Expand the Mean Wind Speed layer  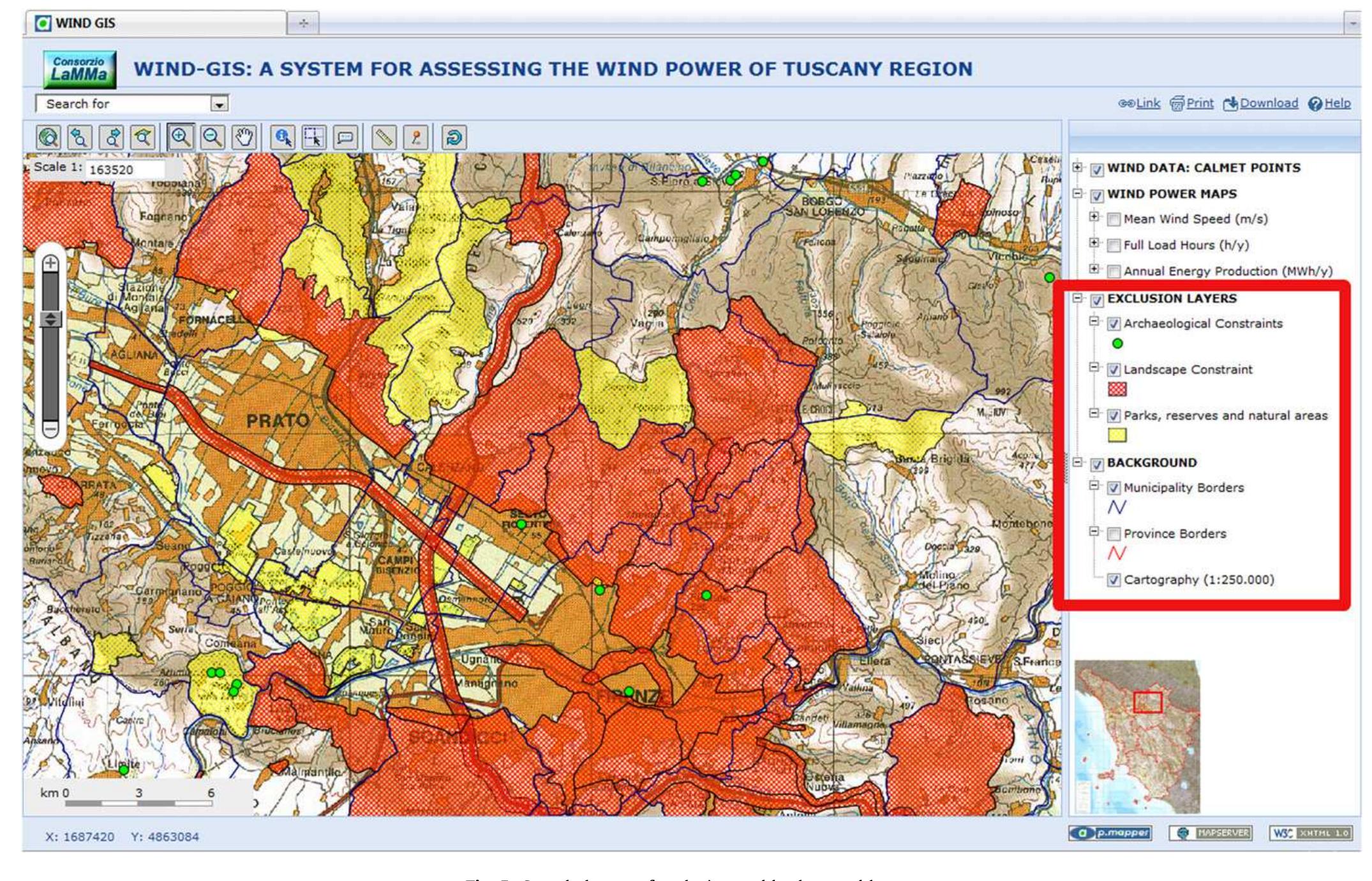[x=1094, y=216]
